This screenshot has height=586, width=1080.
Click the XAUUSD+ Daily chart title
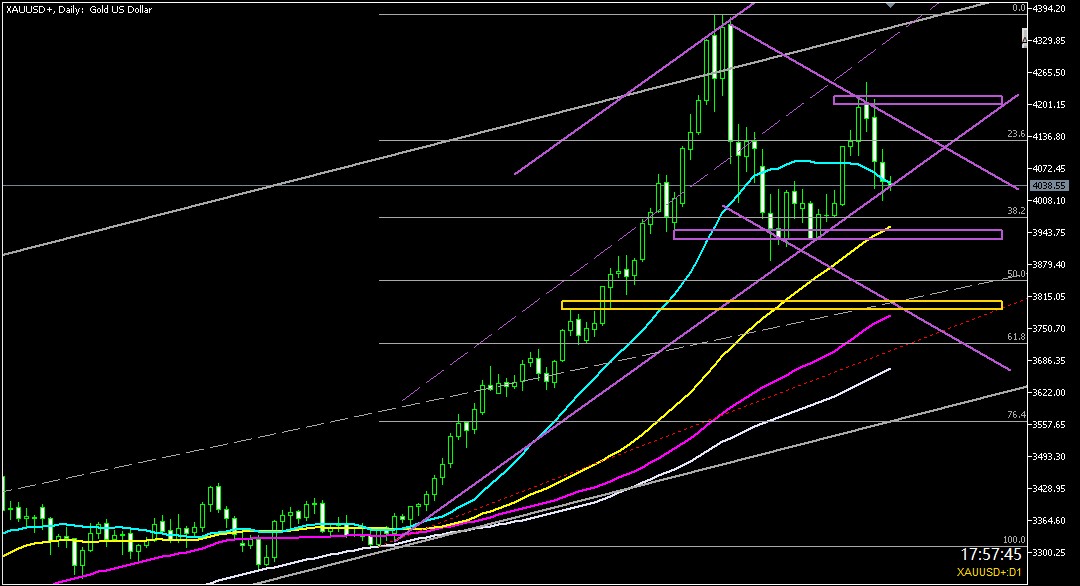70,9
